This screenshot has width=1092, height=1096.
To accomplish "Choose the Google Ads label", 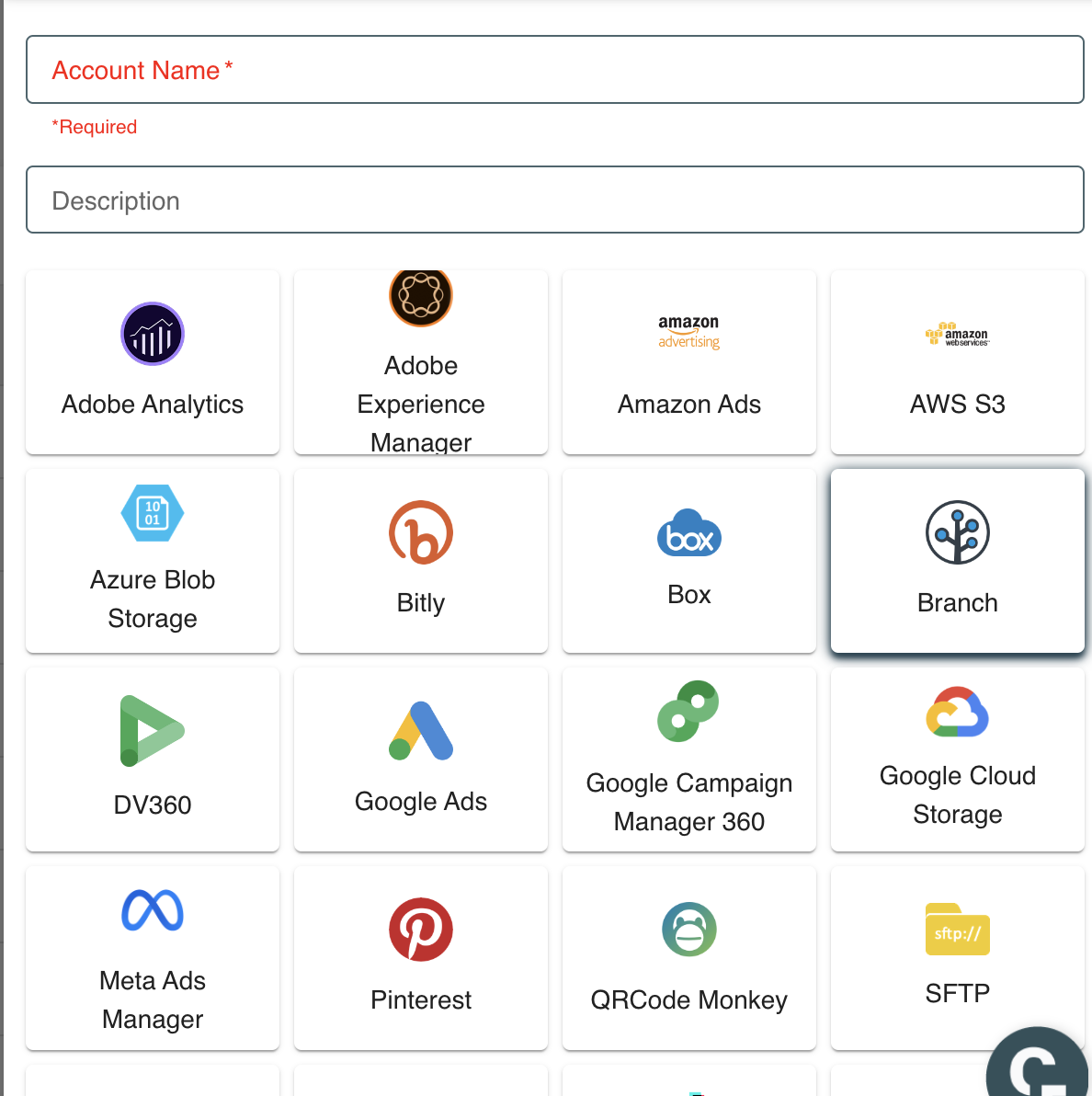I will (421, 801).
